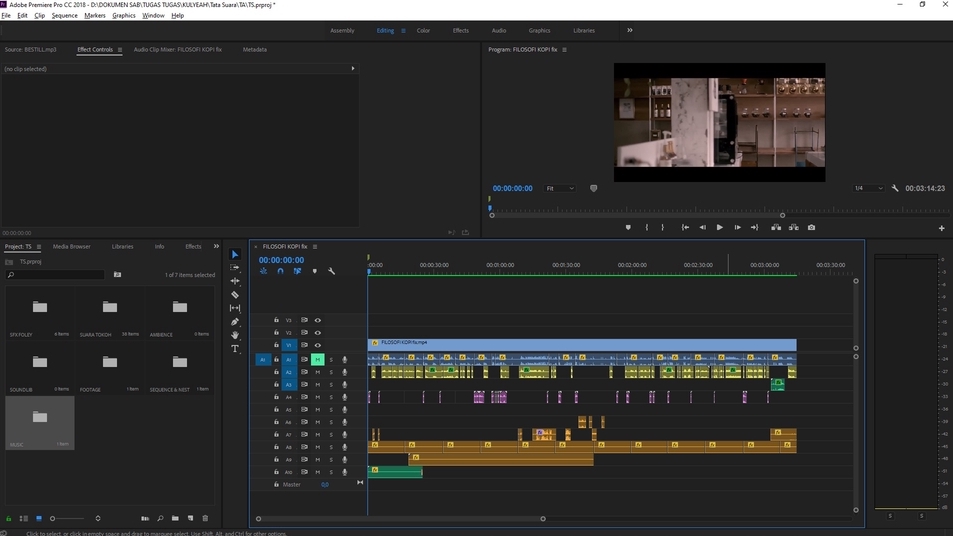
Task: Pick the Pen tool in the tools panel
Action: pos(235,322)
